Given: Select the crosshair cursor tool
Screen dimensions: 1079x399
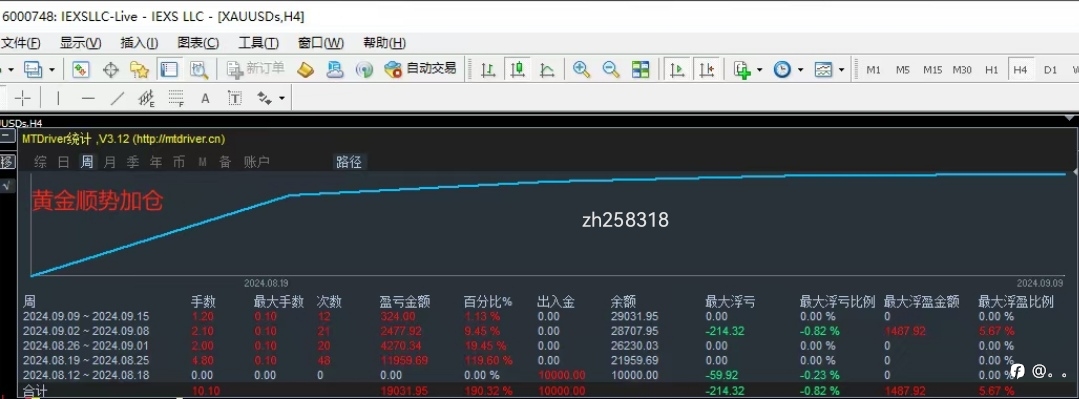Looking at the screenshot, I should pos(23,98).
